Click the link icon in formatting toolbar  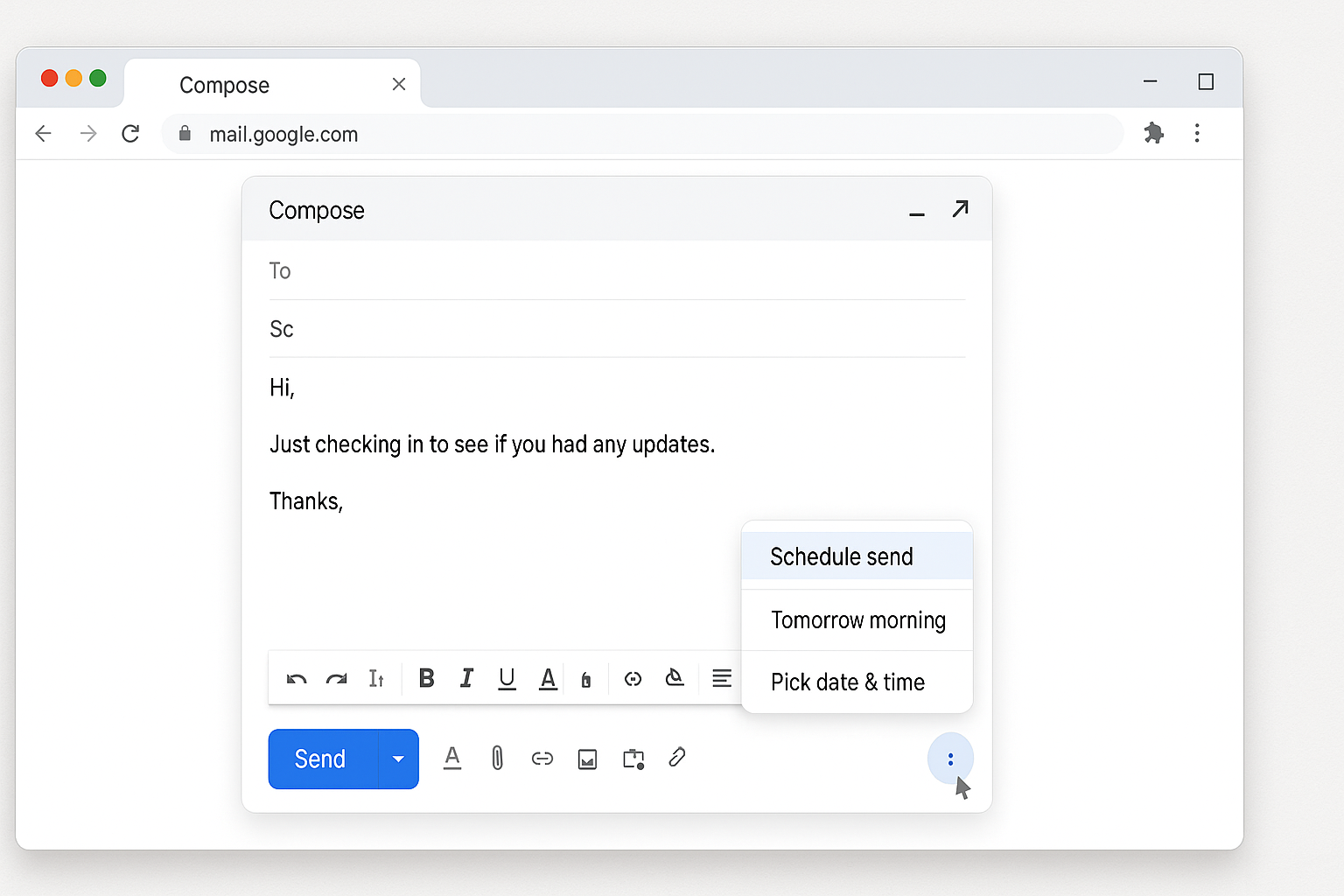(x=633, y=679)
